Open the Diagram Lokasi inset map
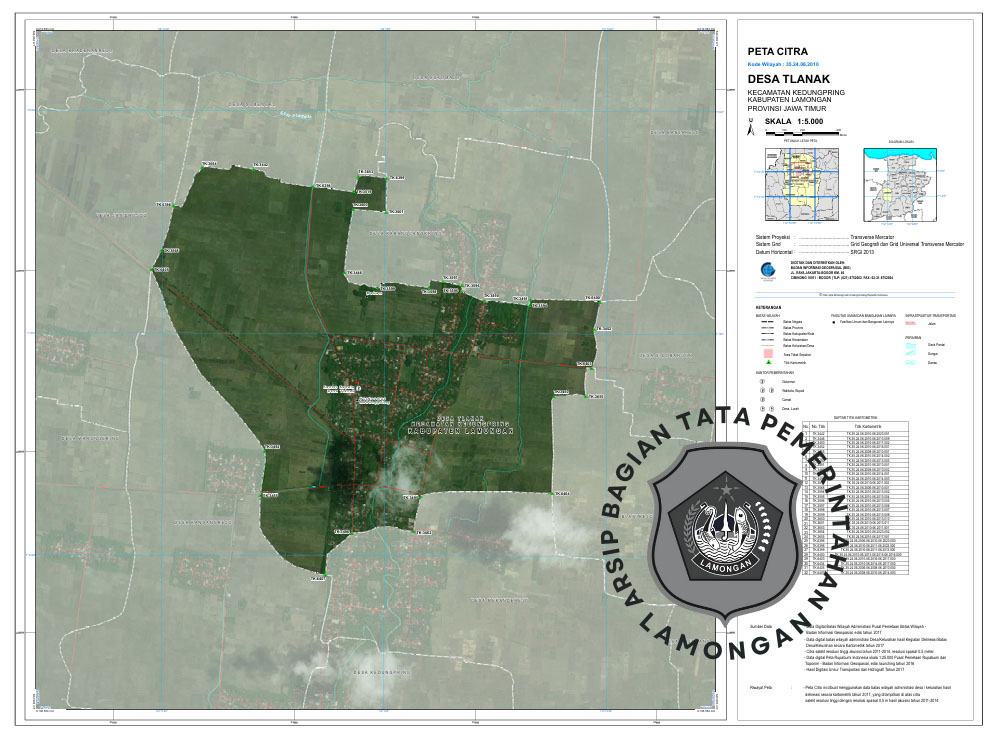The height and width of the screenshot is (740, 997). click(899, 185)
